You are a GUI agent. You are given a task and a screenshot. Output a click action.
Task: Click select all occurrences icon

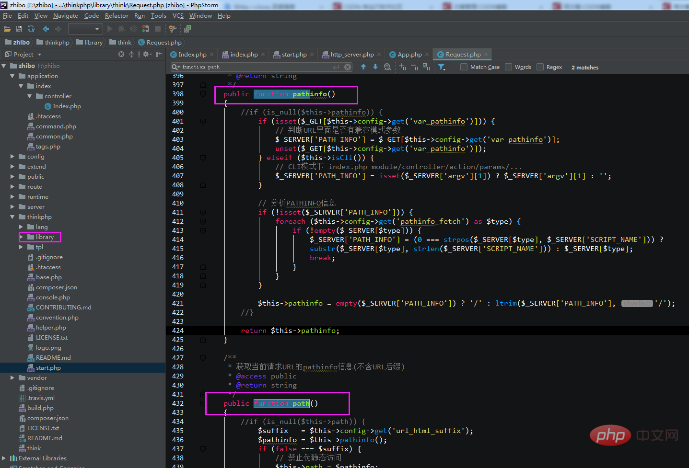(426, 67)
